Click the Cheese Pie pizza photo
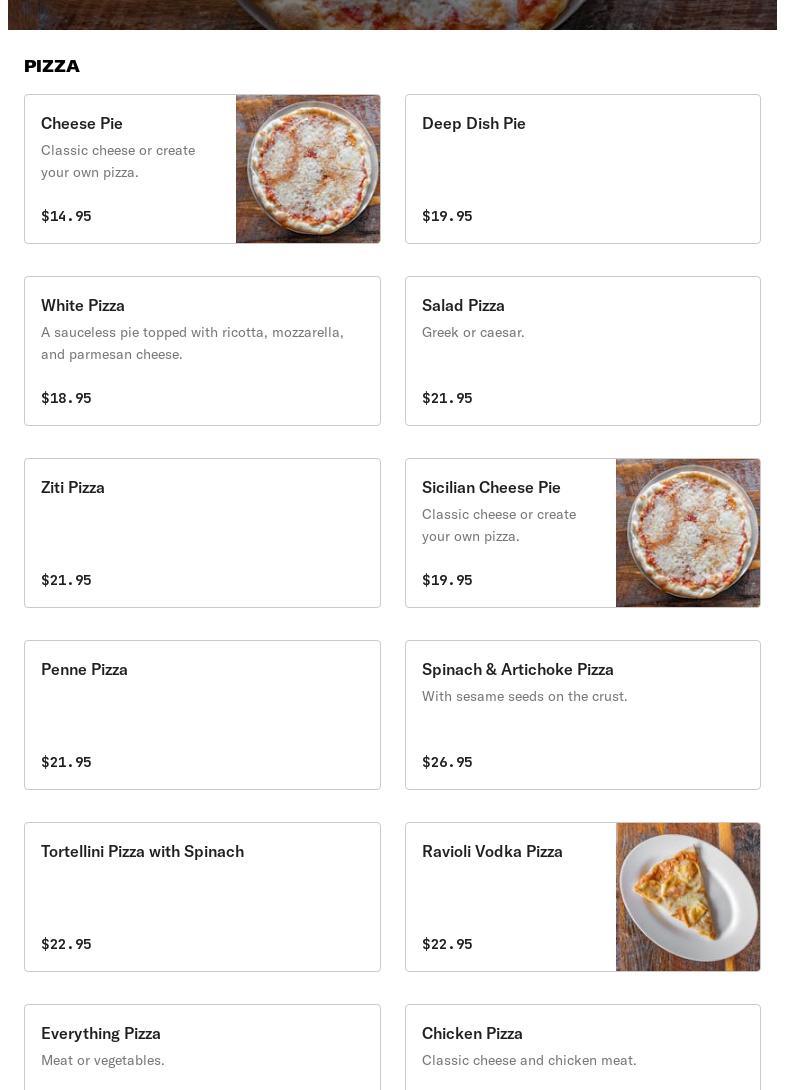The height and width of the screenshot is (1090, 785). point(308,169)
